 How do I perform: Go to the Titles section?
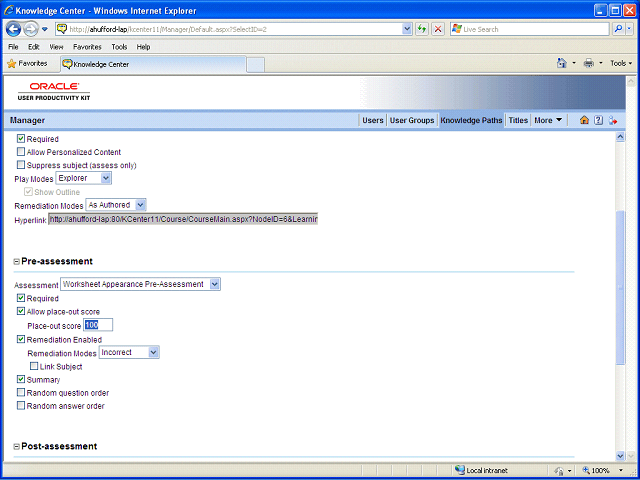click(x=518, y=120)
